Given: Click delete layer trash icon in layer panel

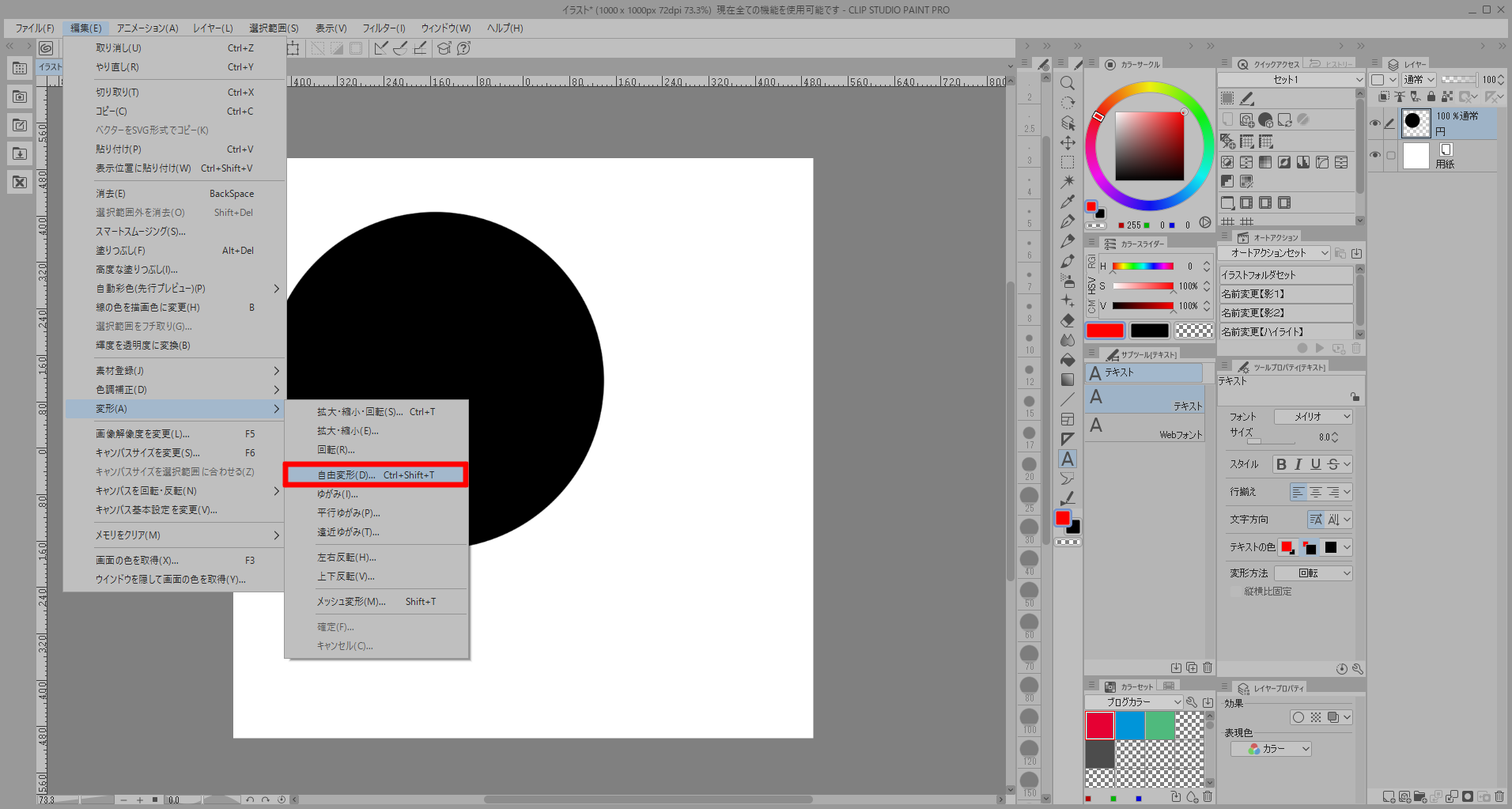Looking at the screenshot, I should [x=1499, y=797].
